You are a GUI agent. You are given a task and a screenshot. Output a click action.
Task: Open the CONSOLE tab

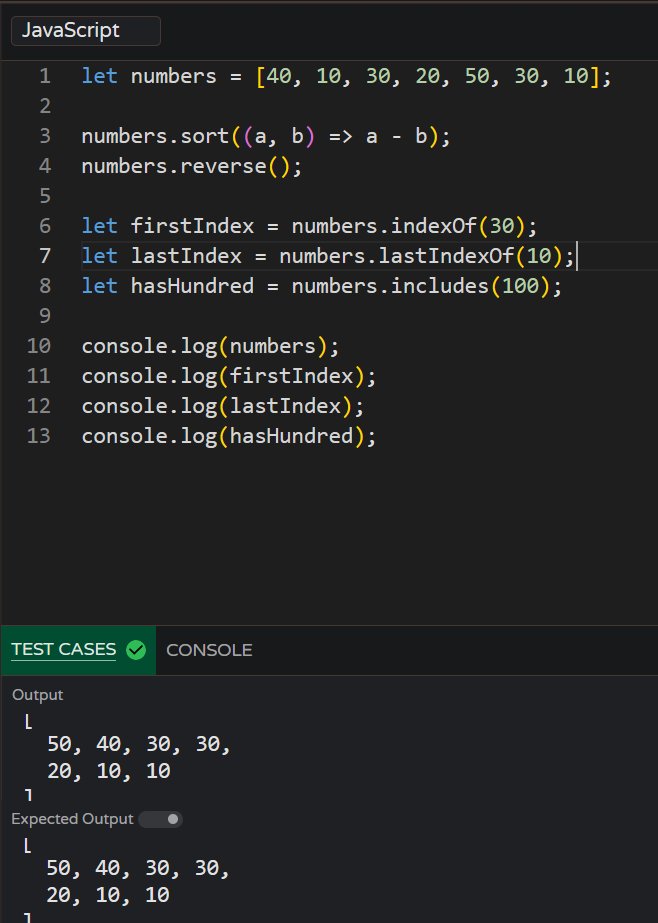point(209,650)
